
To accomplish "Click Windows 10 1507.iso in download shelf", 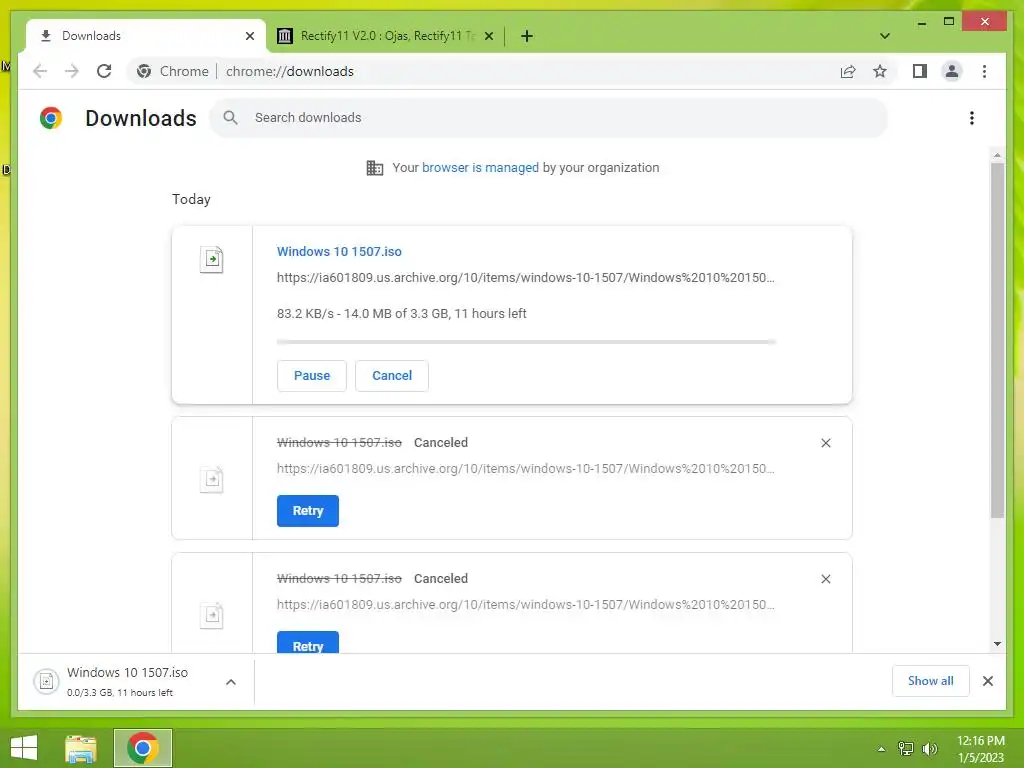I will pyautogui.click(x=127, y=673).
